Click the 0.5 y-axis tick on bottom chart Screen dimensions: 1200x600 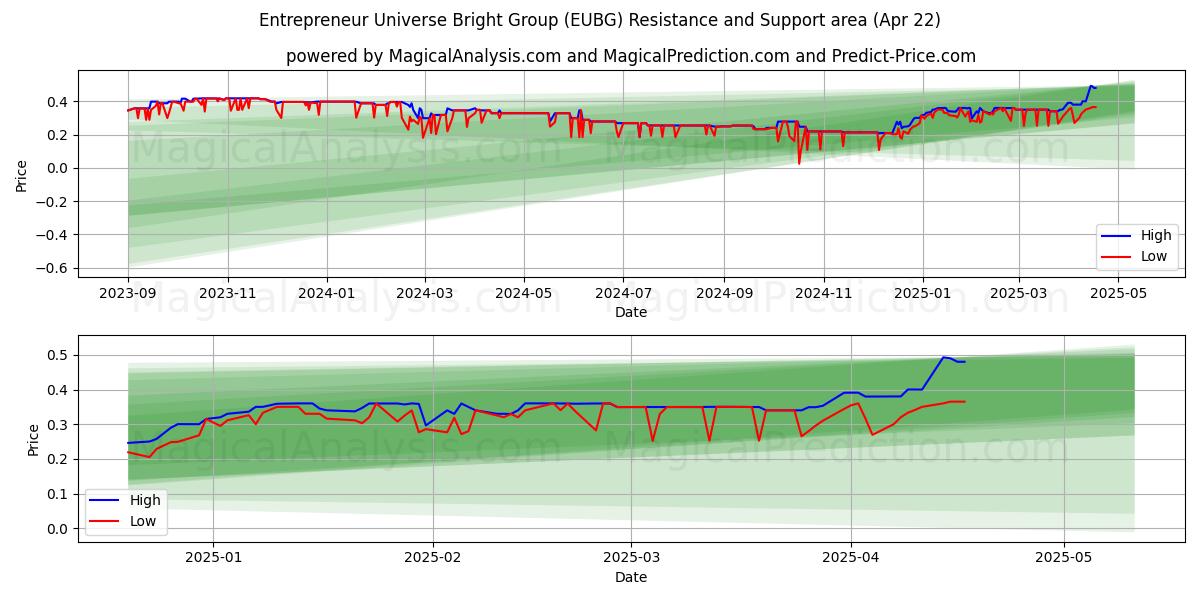click(x=58, y=356)
